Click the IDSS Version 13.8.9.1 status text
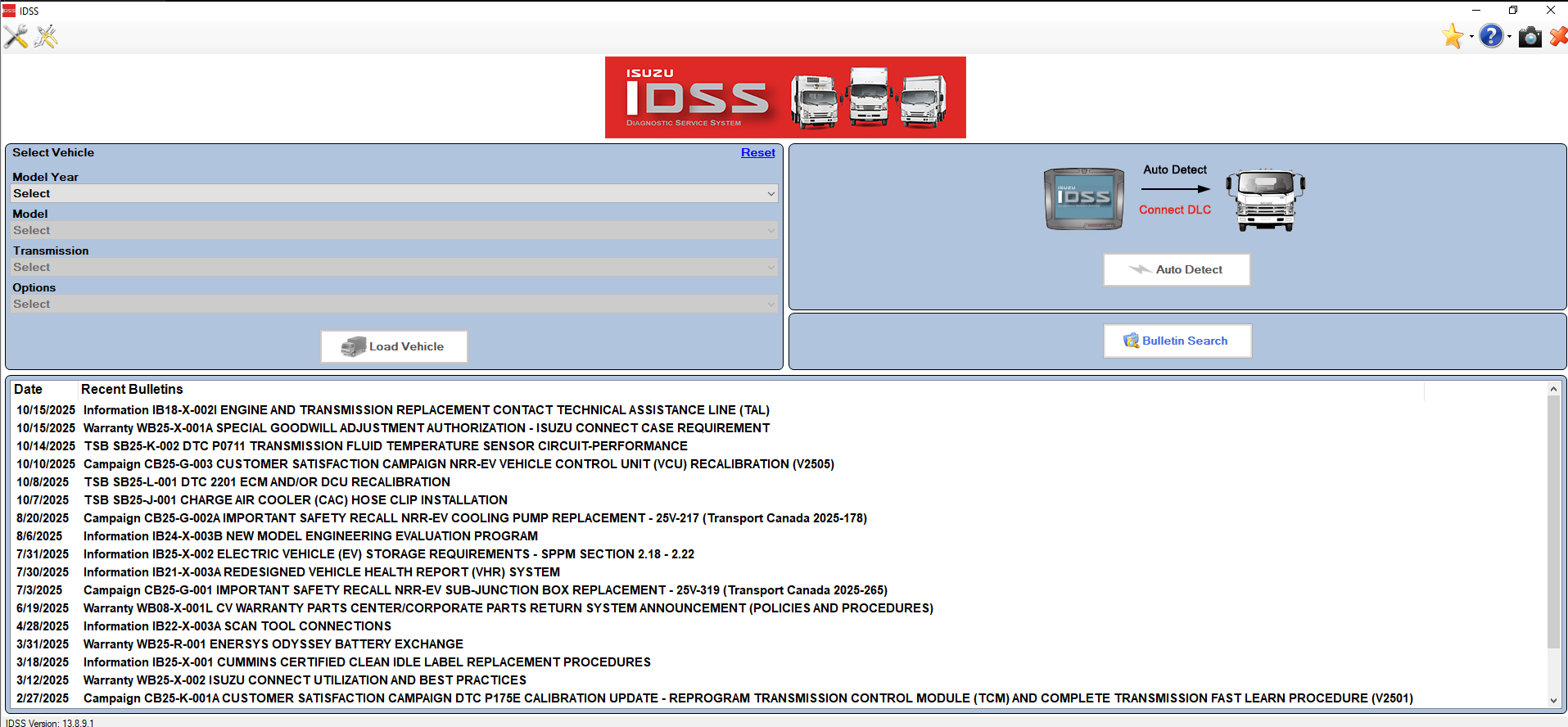 point(50,723)
